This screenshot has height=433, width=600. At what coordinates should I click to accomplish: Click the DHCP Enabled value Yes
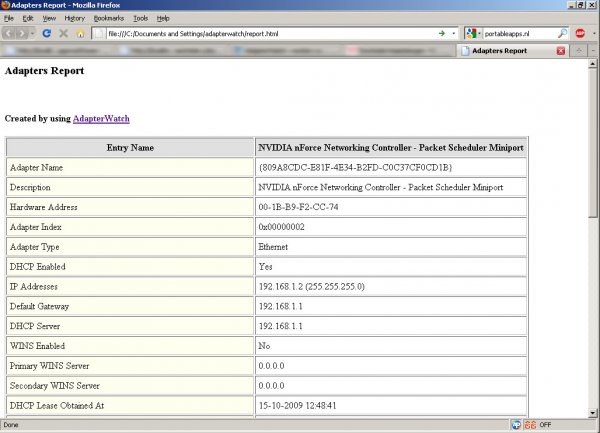266,267
